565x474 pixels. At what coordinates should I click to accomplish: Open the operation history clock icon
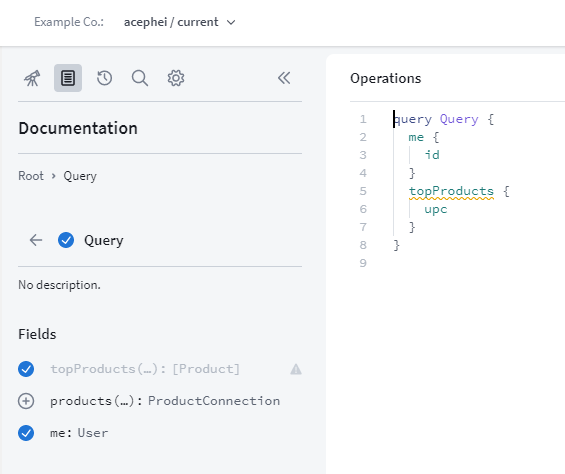pos(104,78)
